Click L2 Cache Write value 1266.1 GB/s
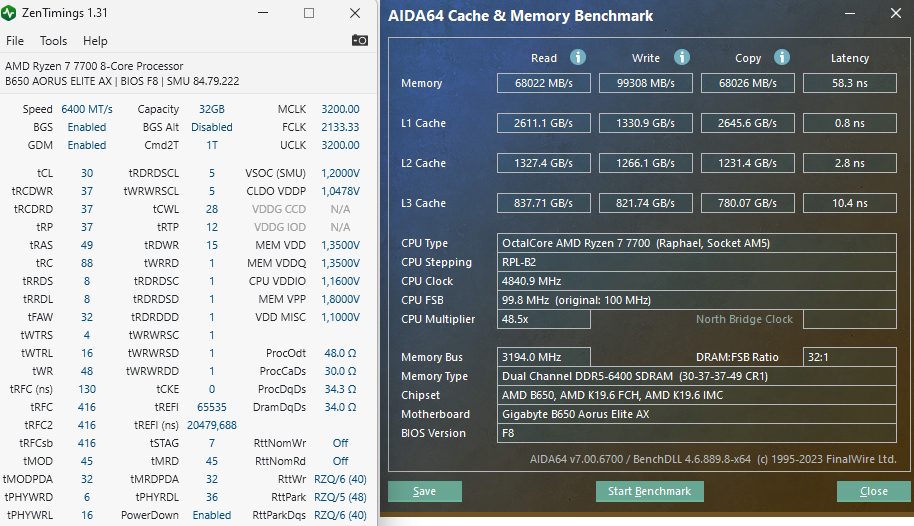The image size is (914, 526). pyautogui.click(x=646, y=163)
